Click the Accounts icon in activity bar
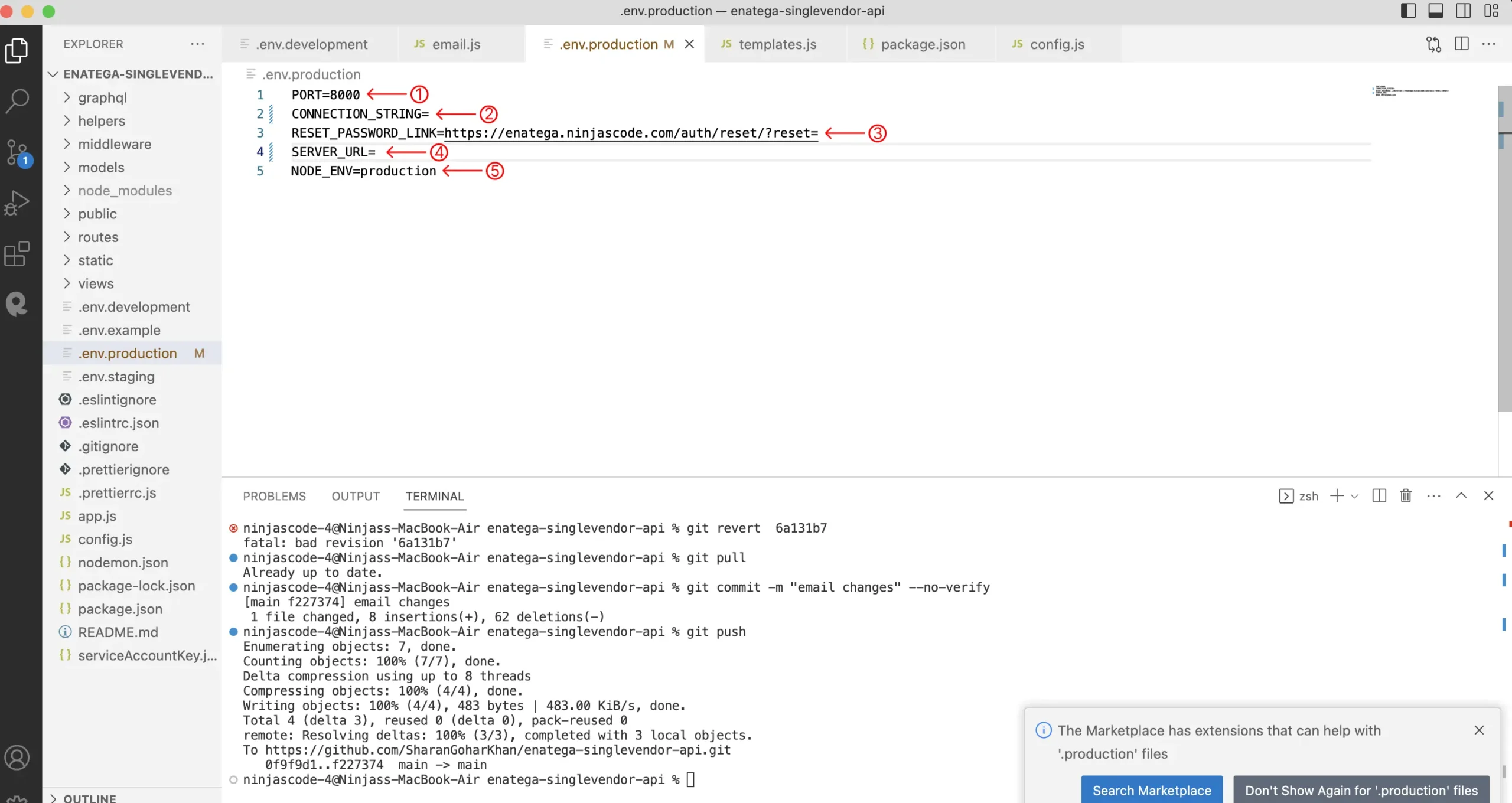Screen dimensions: 1512x803 pos(17,758)
